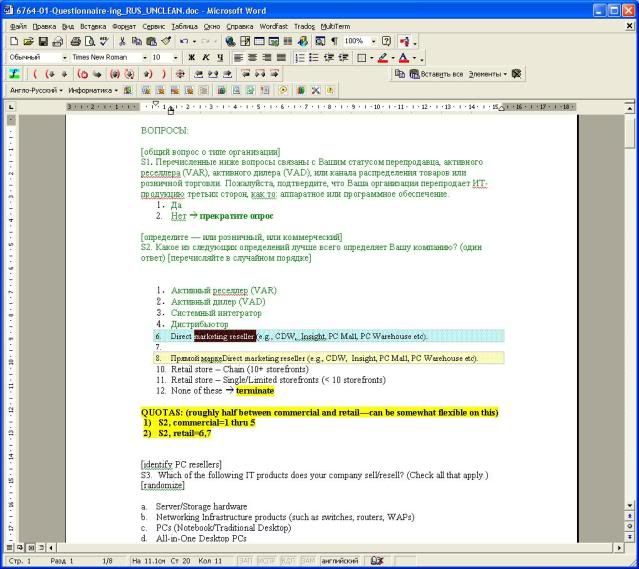Open the Правка menu
639x569 pixels.
coord(44,26)
